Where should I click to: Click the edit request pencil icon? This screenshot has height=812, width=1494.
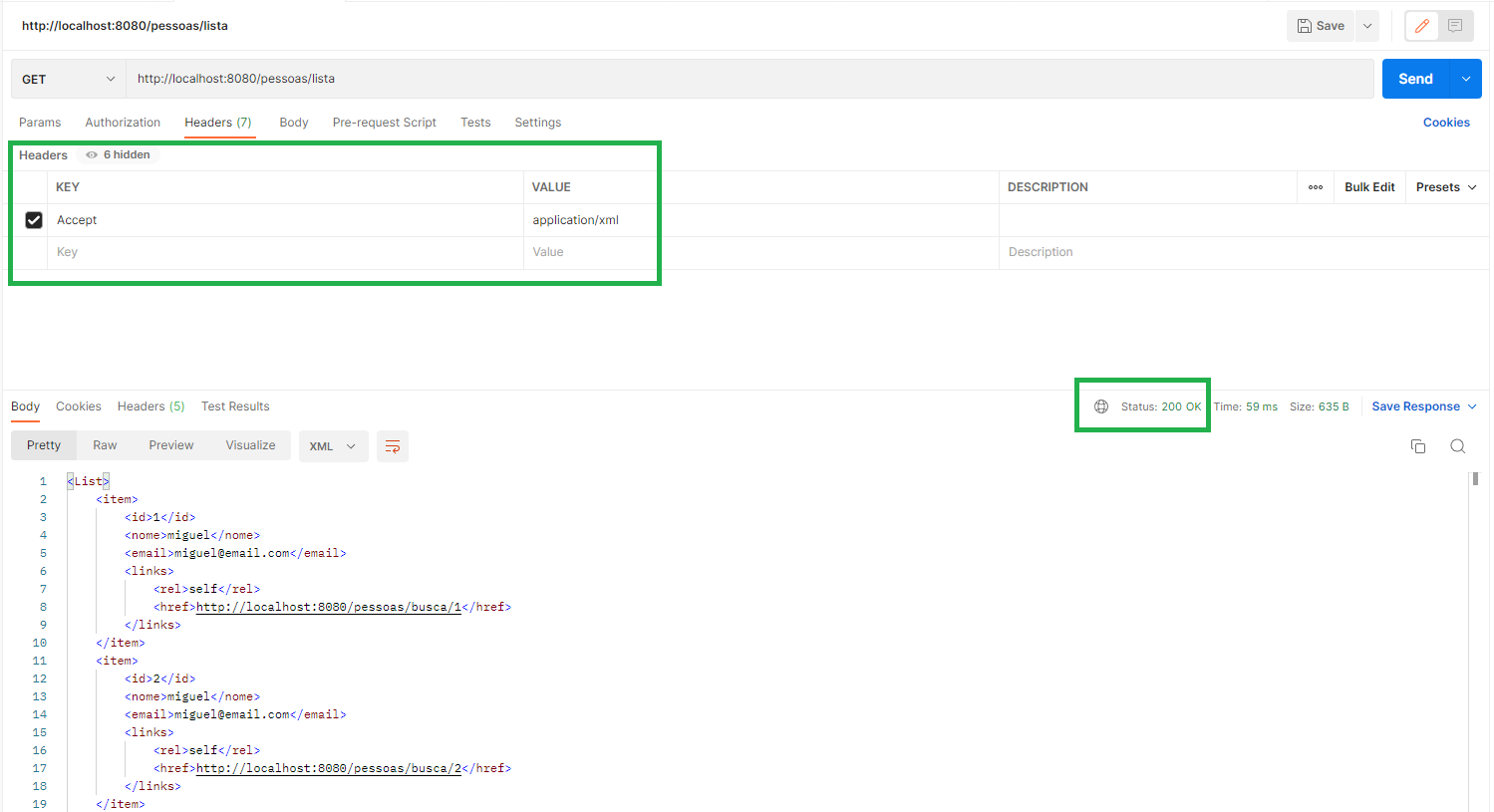point(1421,25)
